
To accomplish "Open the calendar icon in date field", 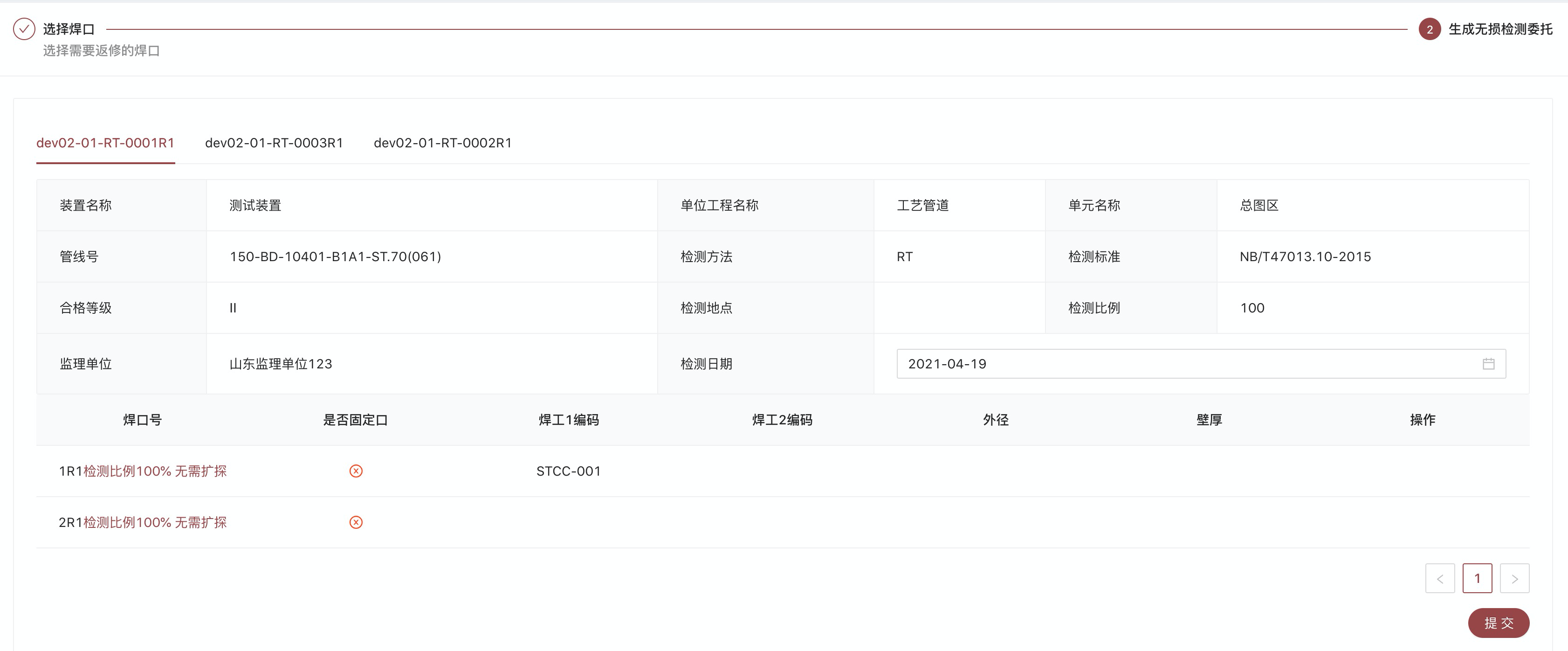I will [x=1488, y=364].
